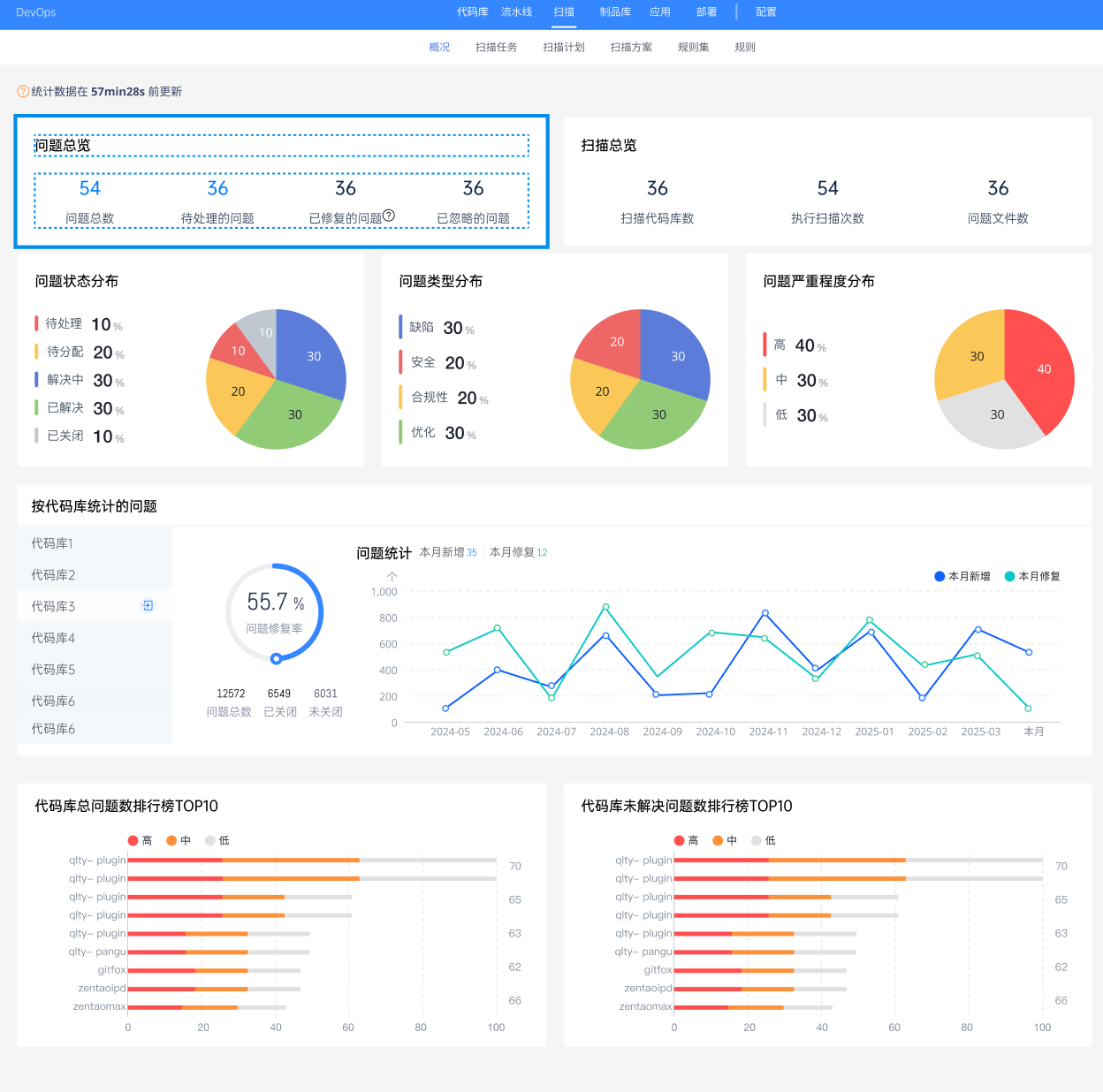The width and height of the screenshot is (1103, 1092).
Task: Click green 30 slice in 问题状态分布 pie
Action: [x=292, y=413]
